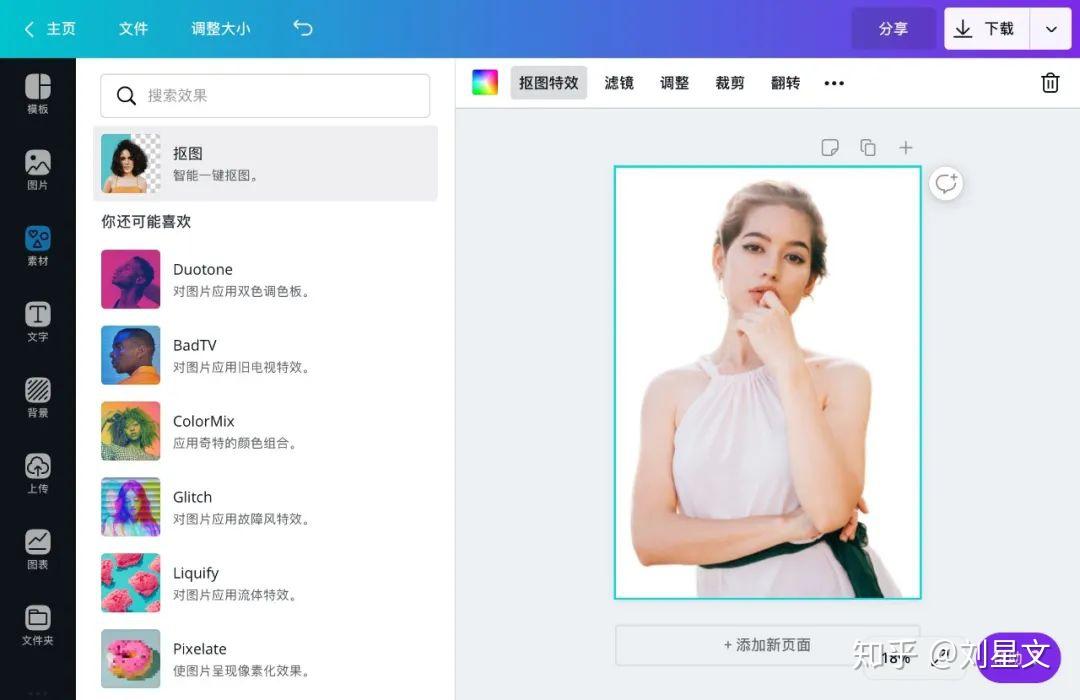
Task: Click the ellipsis for more editing tools
Action: coord(834,83)
